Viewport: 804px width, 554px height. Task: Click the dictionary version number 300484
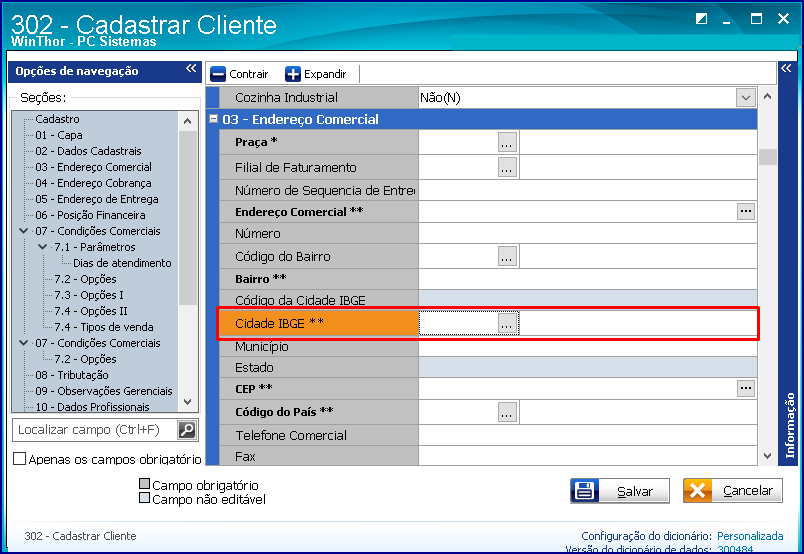(735, 549)
